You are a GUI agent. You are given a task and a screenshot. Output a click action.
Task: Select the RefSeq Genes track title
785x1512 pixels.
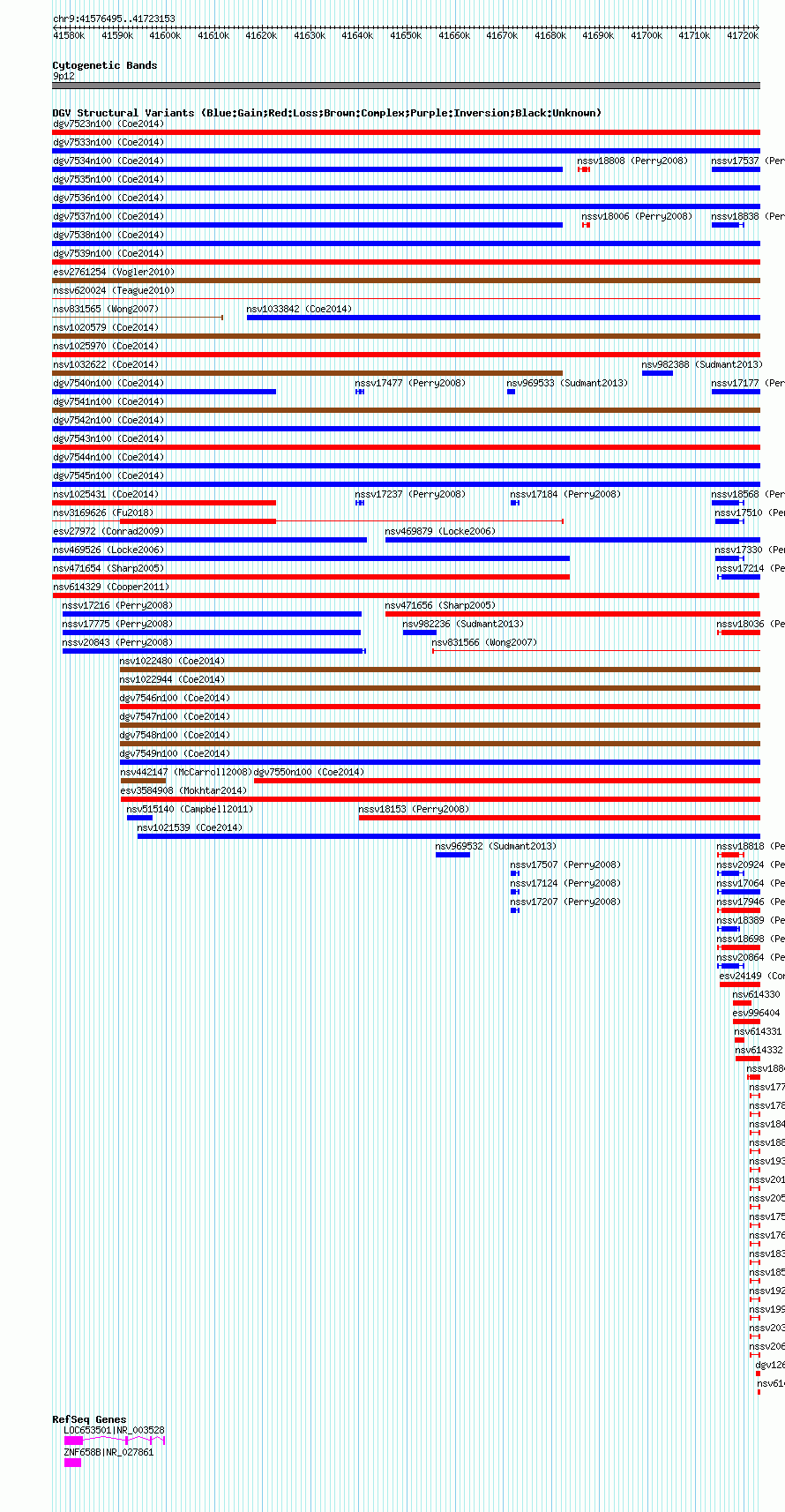click(x=89, y=1419)
